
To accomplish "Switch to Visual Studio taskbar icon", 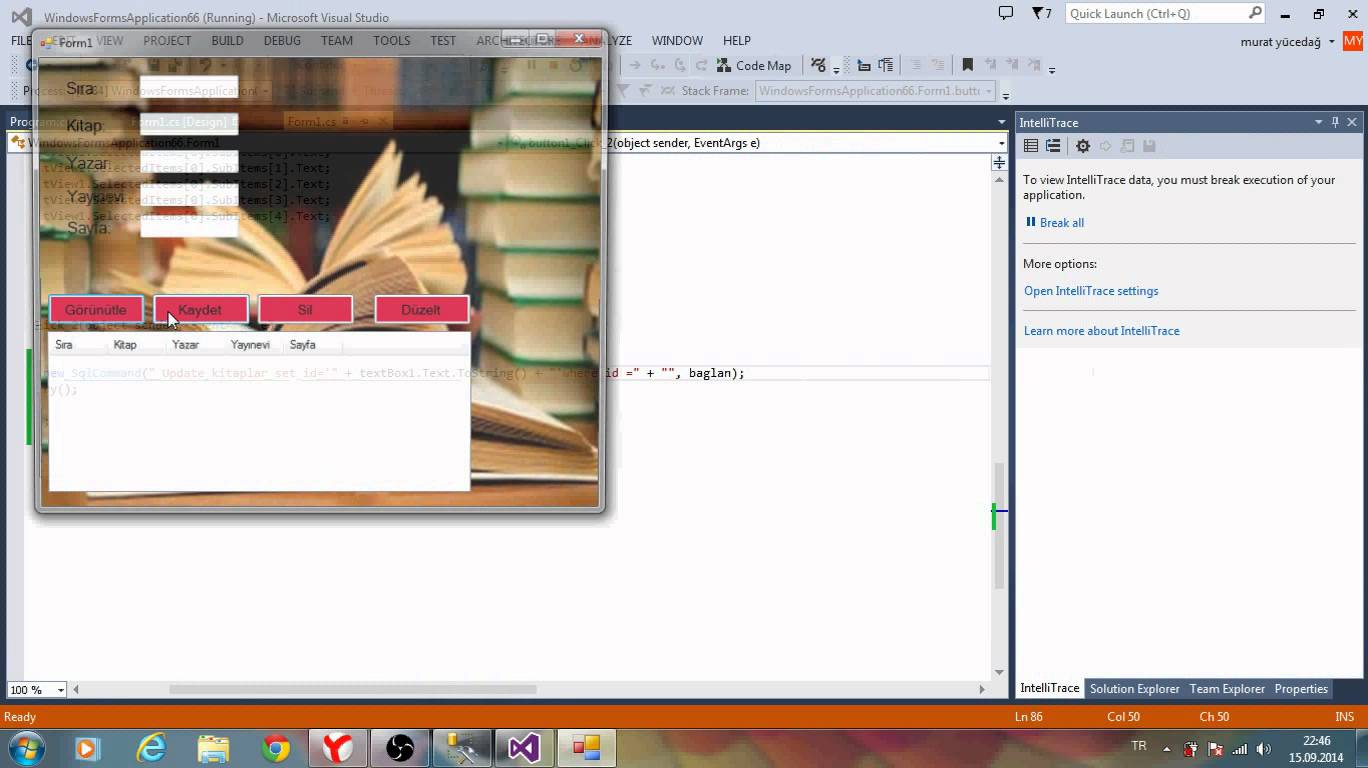I will pos(524,748).
